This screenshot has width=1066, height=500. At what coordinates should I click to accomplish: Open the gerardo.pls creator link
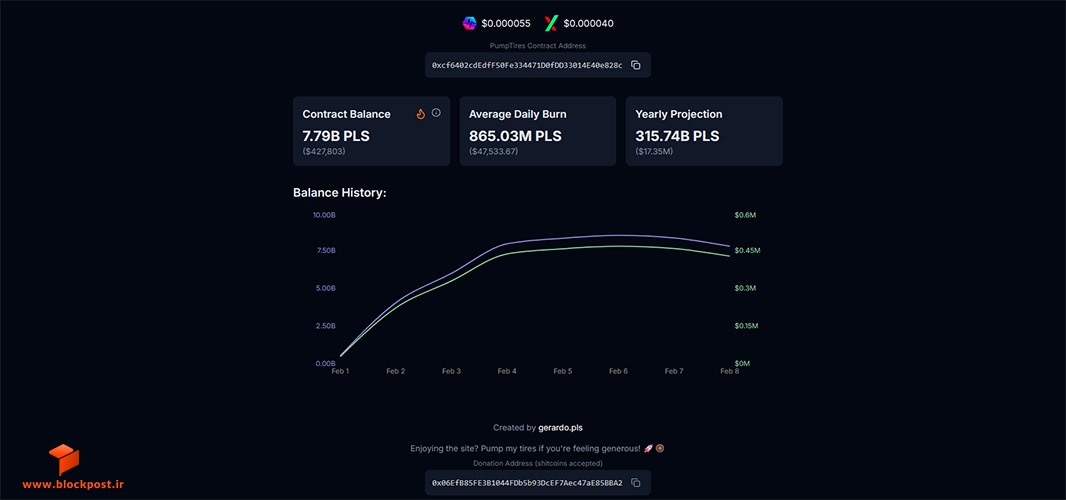pyautogui.click(x=560, y=428)
